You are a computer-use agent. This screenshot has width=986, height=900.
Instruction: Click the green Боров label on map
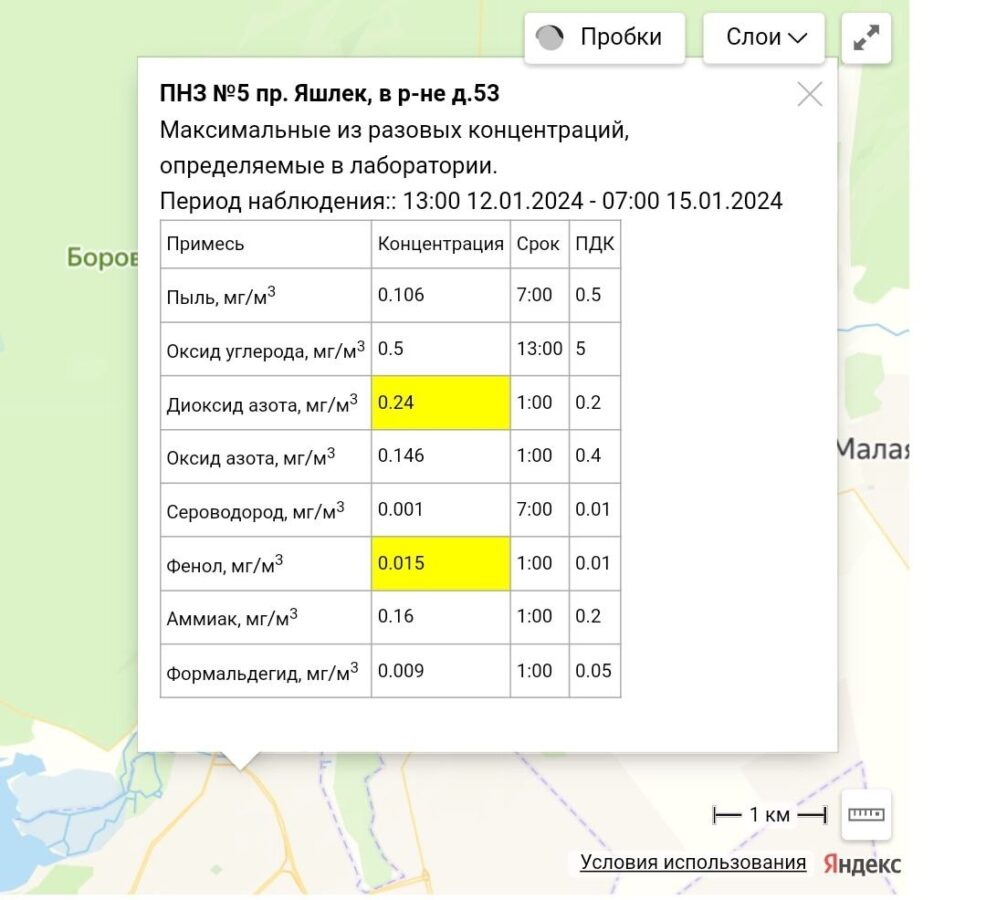tap(101, 258)
